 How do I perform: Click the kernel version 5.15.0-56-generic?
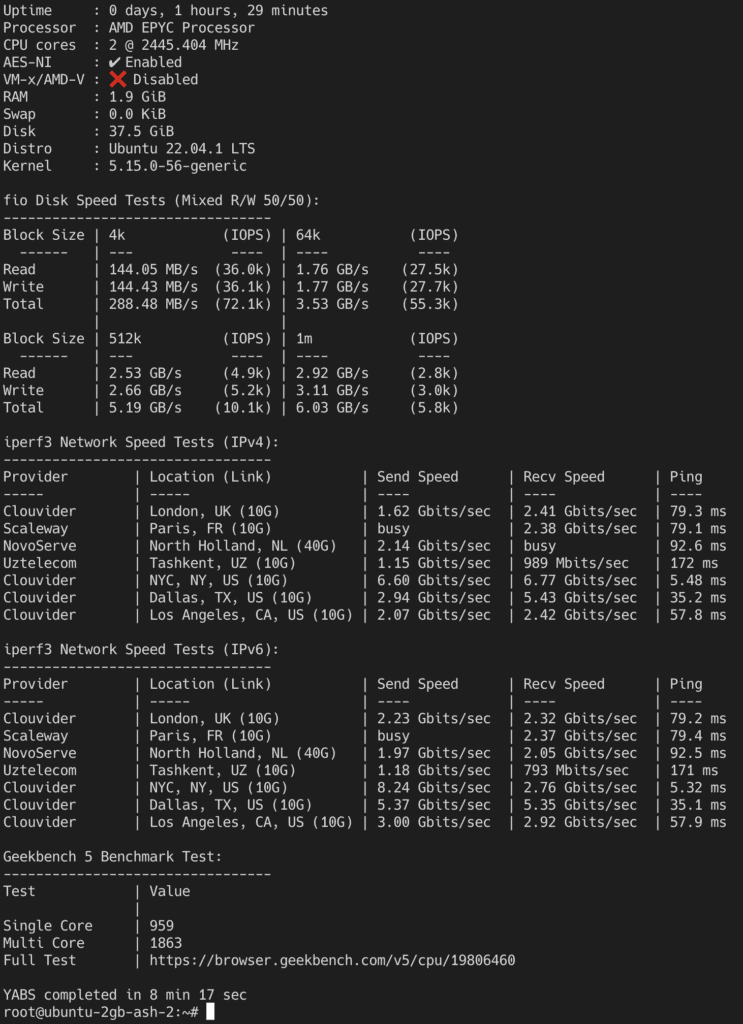[178, 166]
